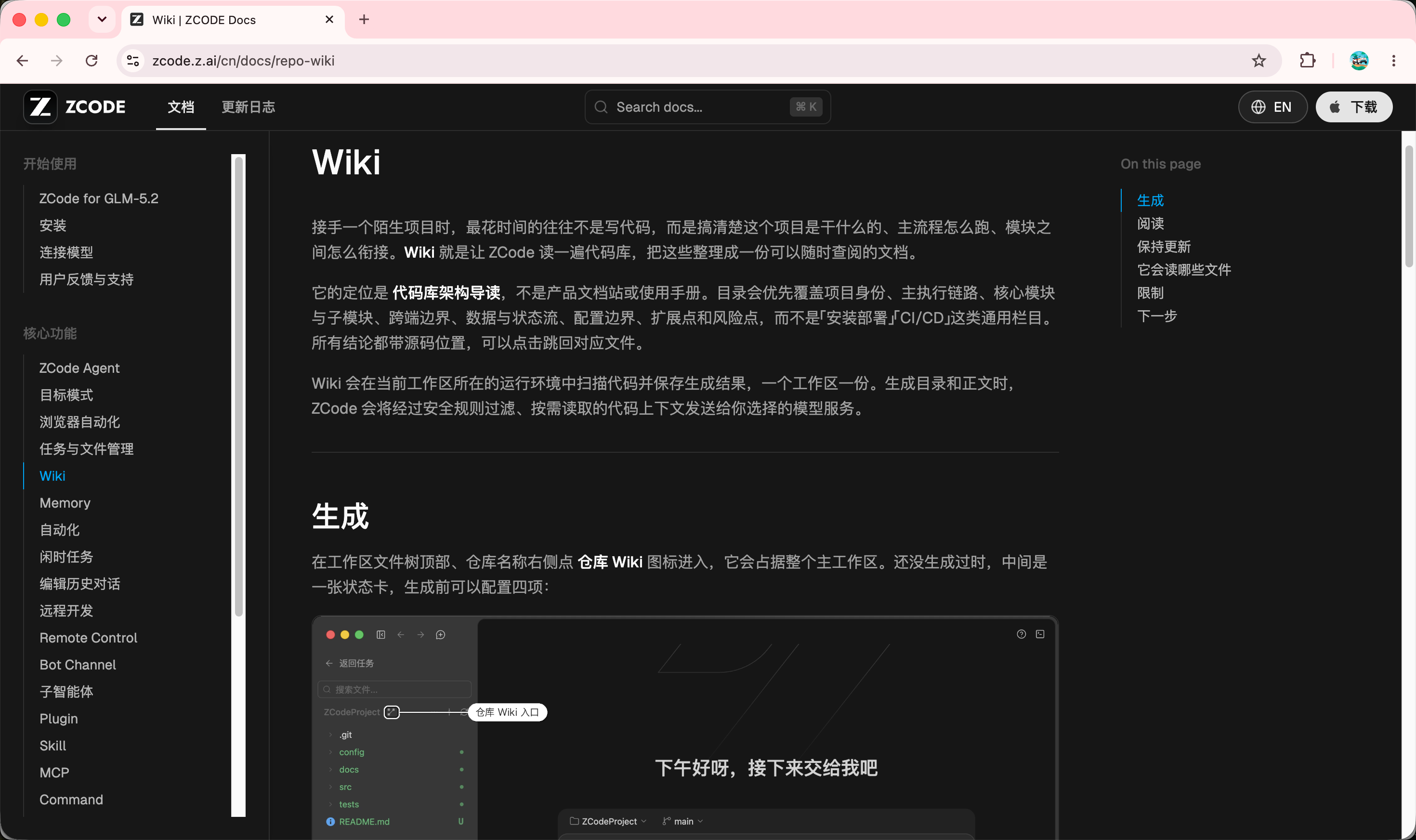
Task: Open the 闲时任务 page
Action: click(66, 557)
